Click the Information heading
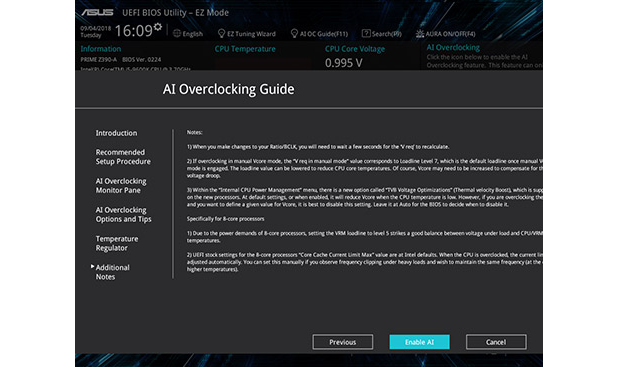The height and width of the screenshot is (367, 618). [101, 49]
